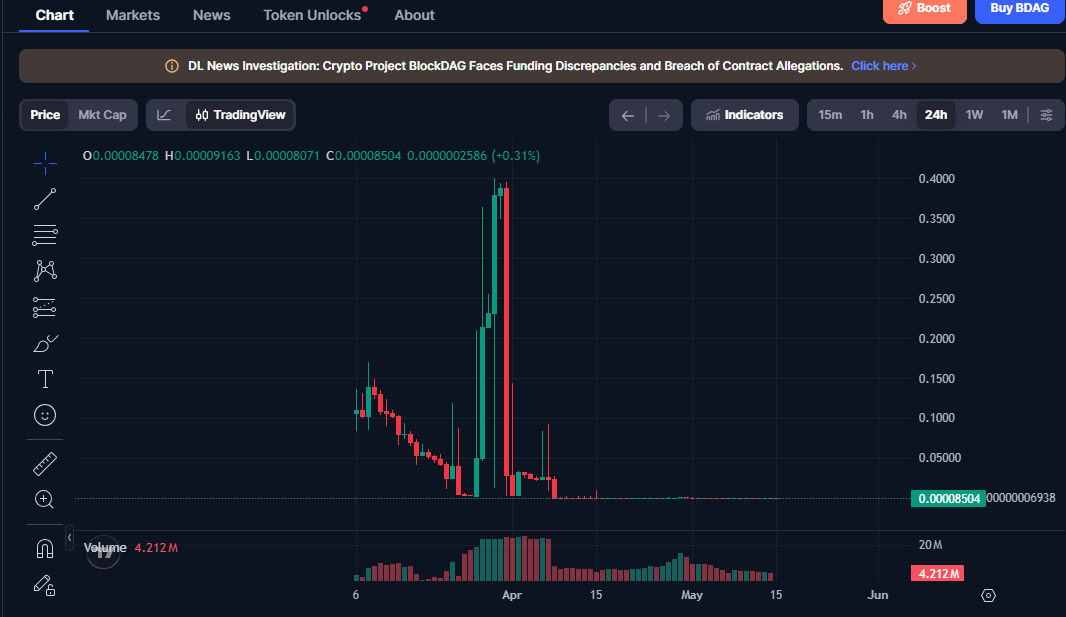Screen dimensions: 1066x617
Task: Open chart settings gear near time axis
Action: point(988,595)
